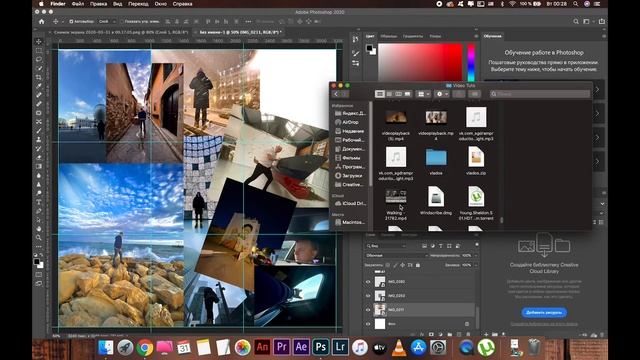Open Premiere Pro from the Dock
The height and width of the screenshot is (360, 640).
[281, 347]
